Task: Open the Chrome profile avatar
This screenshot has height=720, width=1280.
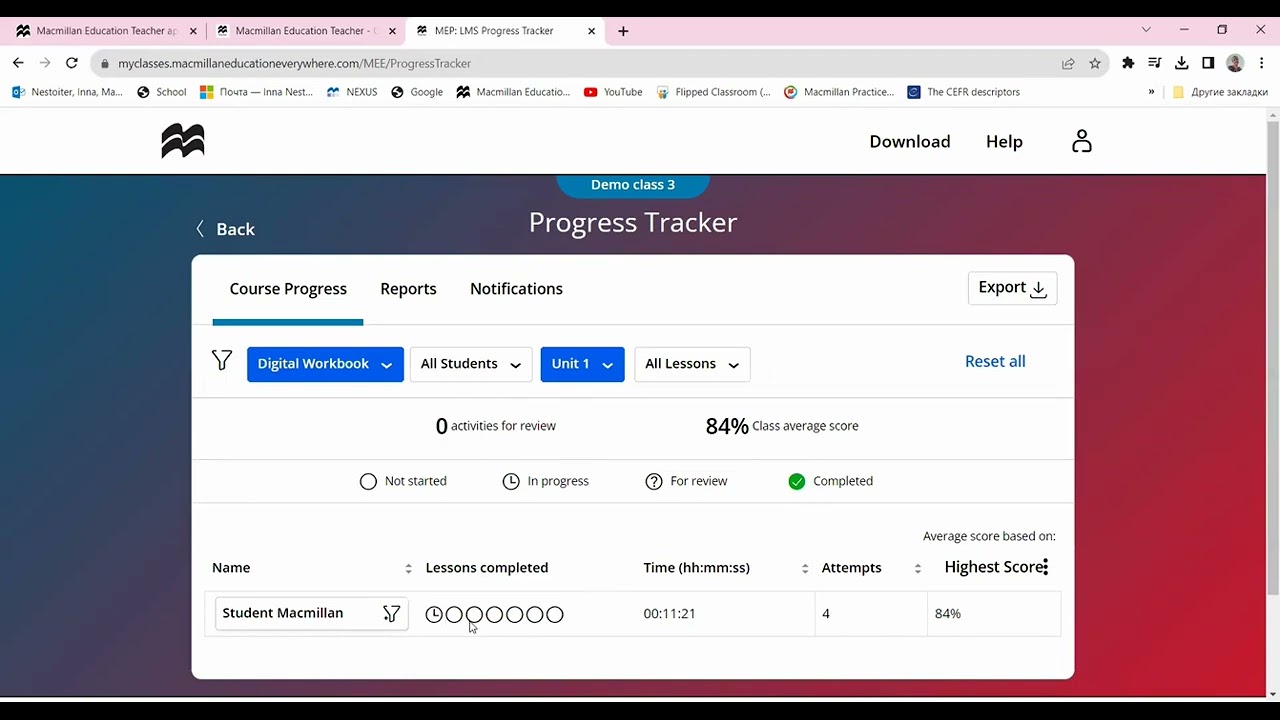Action: [x=1235, y=63]
